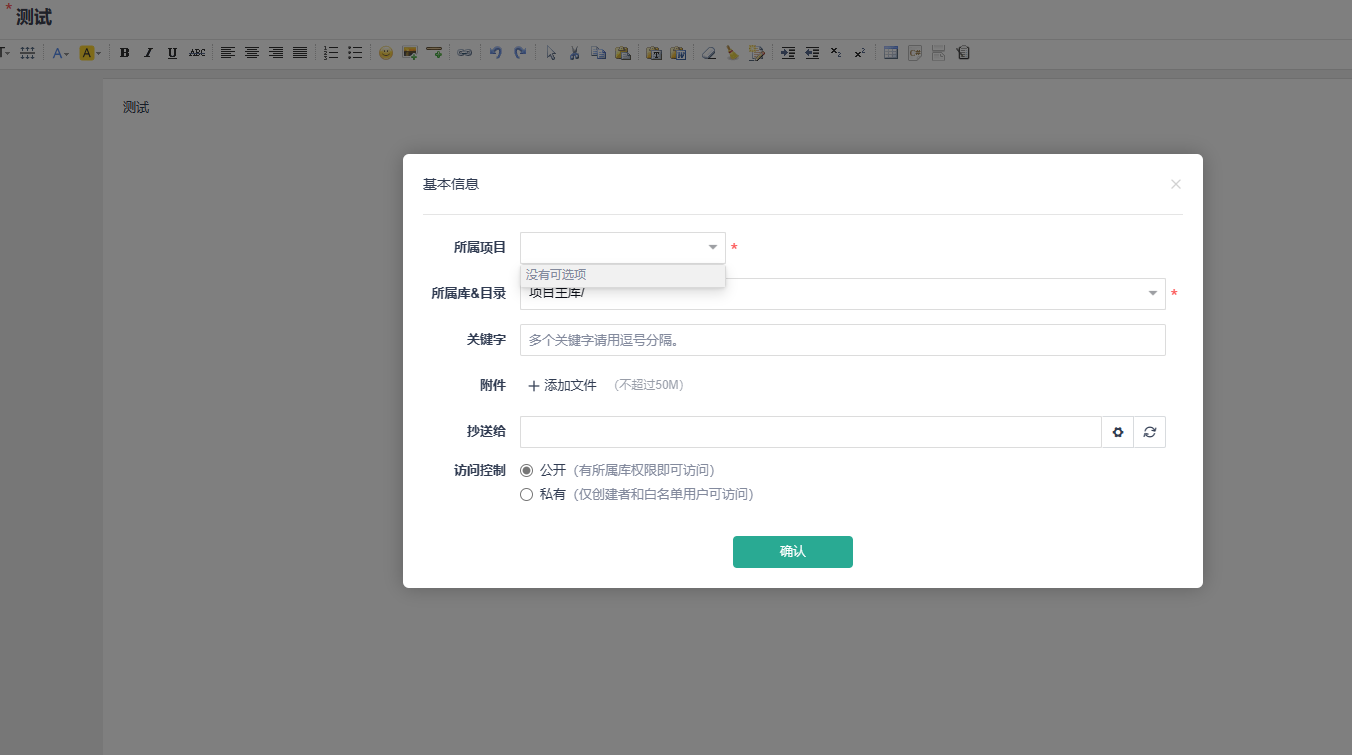1352x755 pixels.
Task: Click the yellow text highlight color swatch
Action: [x=86, y=53]
